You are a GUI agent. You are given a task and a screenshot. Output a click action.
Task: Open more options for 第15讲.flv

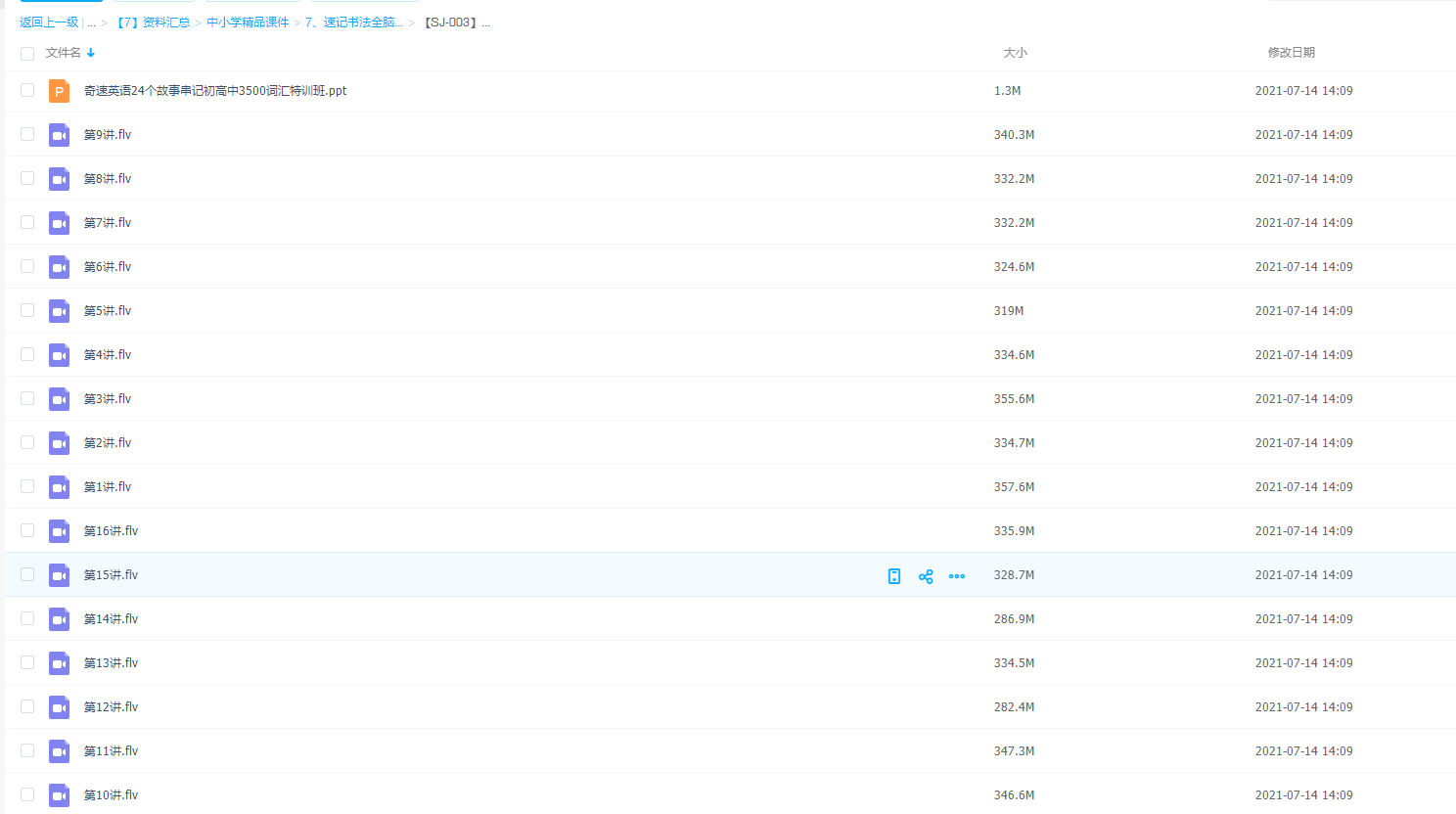(957, 576)
